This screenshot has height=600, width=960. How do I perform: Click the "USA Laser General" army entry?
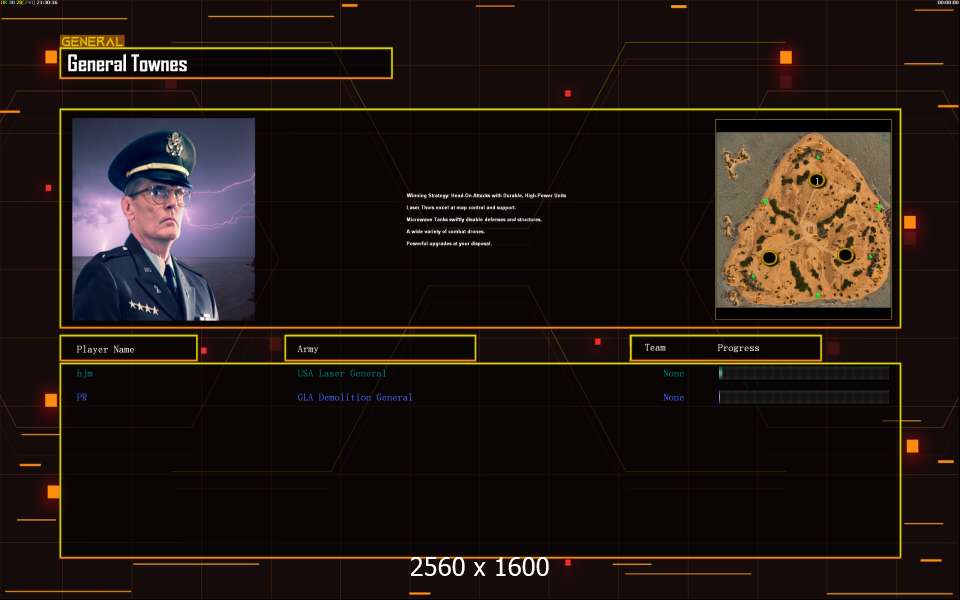[342, 373]
